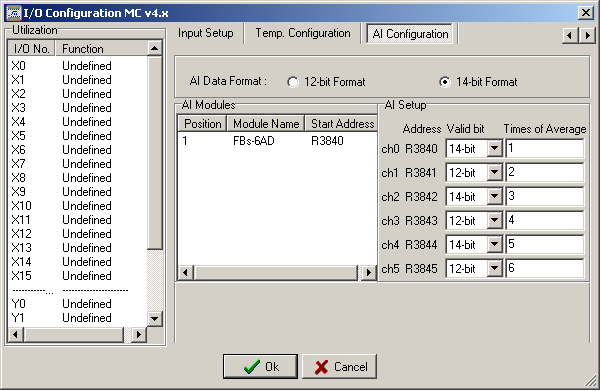This screenshot has height=391, width=601.
Task: Select the X8 row in Utilization list
Action: 77,178
